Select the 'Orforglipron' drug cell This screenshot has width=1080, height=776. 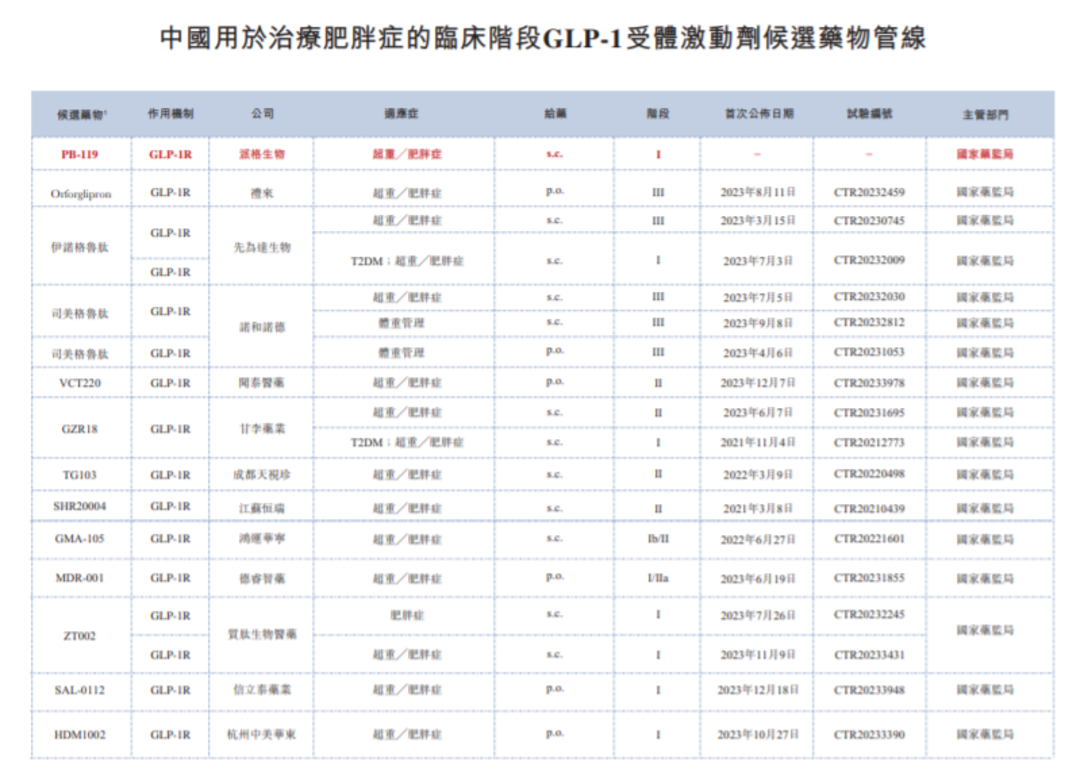81,194
